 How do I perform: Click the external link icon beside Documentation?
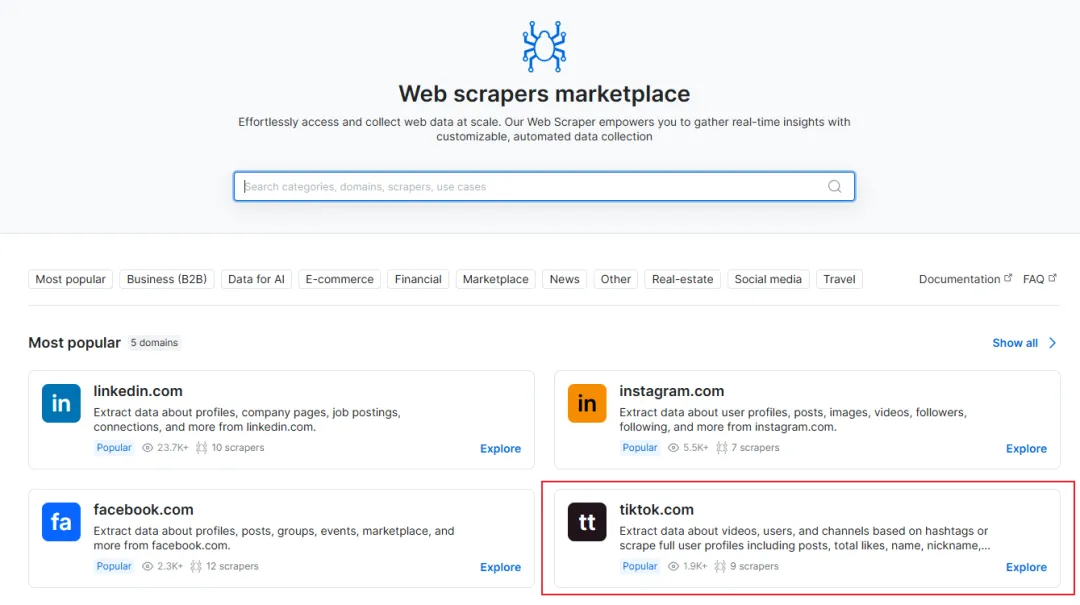coord(1008,278)
